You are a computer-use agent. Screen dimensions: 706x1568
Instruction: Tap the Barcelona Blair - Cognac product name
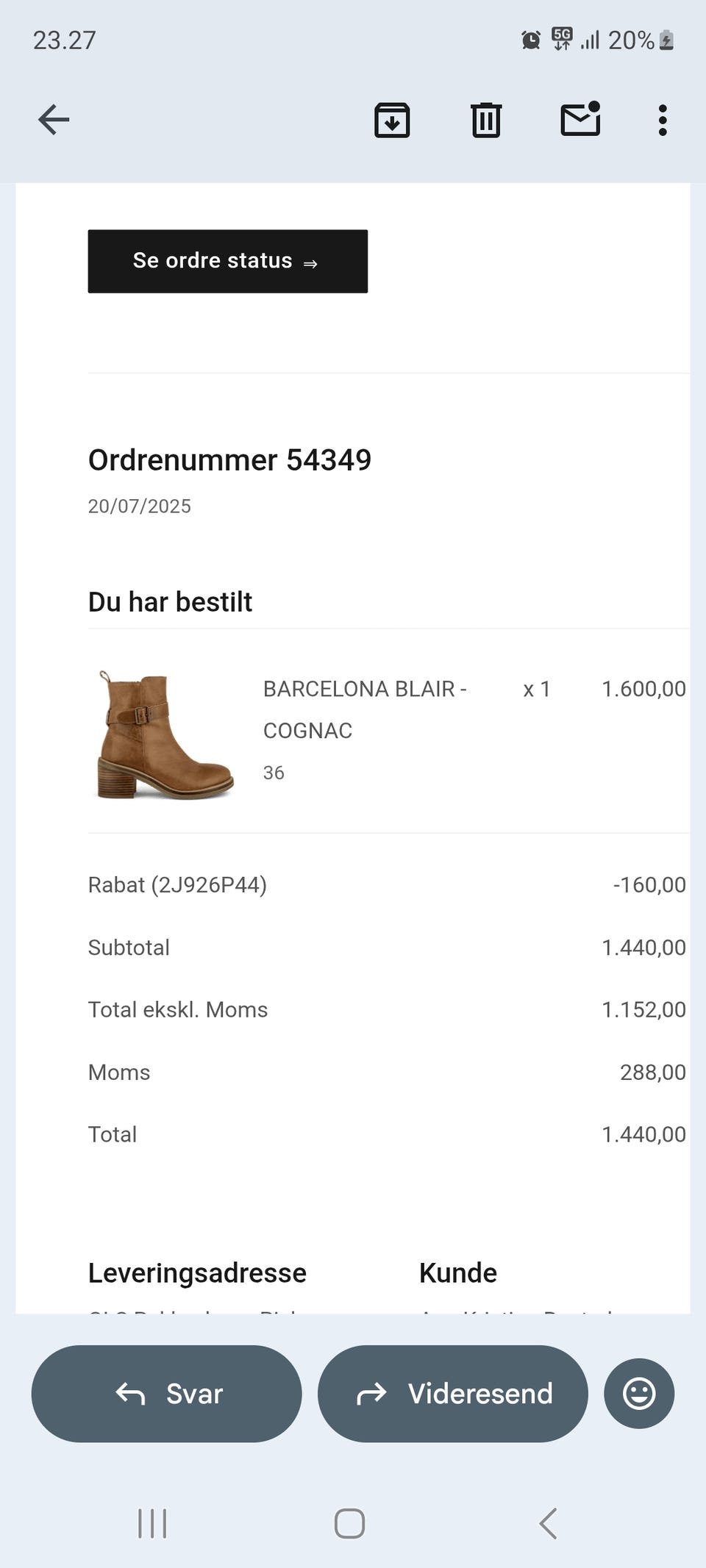pyautogui.click(x=365, y=709)
